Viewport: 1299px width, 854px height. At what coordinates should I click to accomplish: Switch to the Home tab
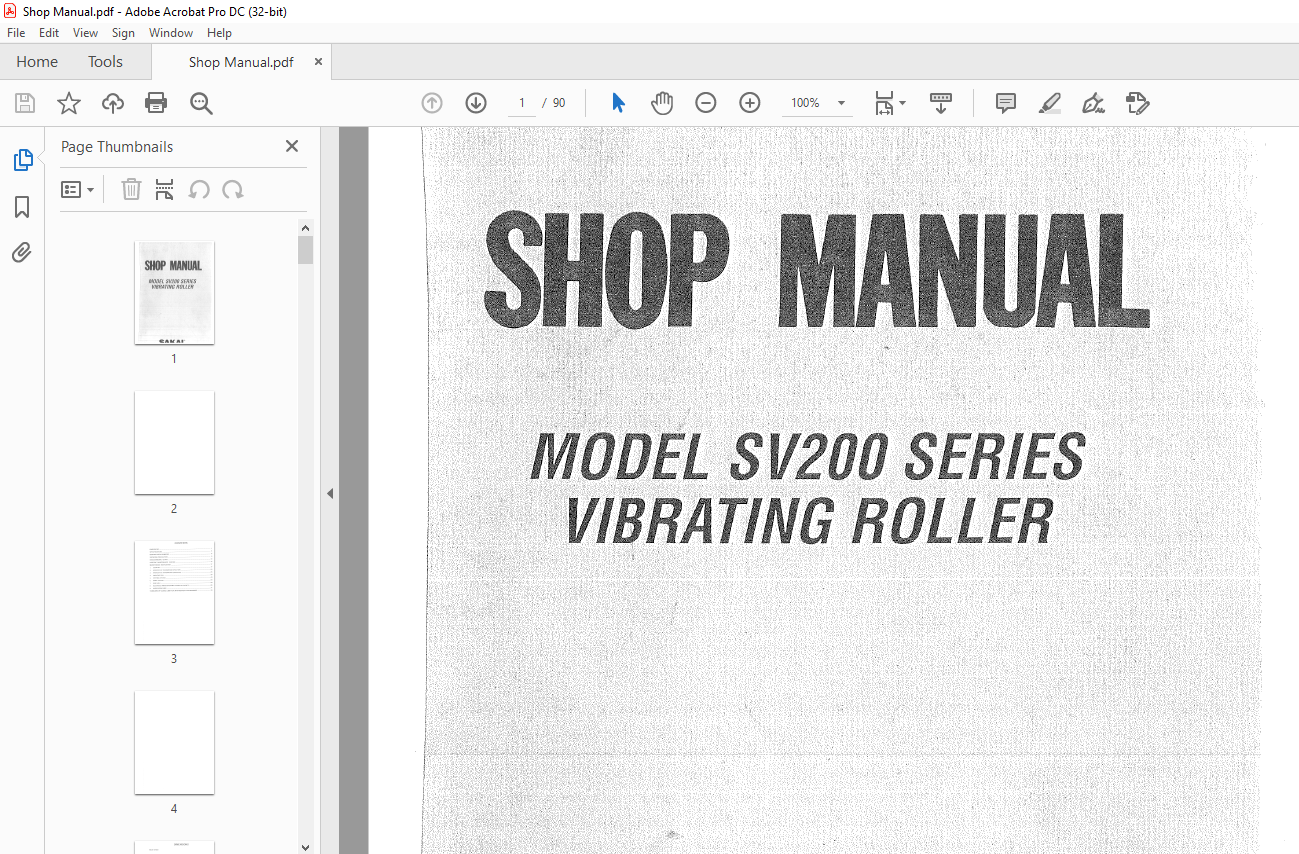tap(37, 62)
